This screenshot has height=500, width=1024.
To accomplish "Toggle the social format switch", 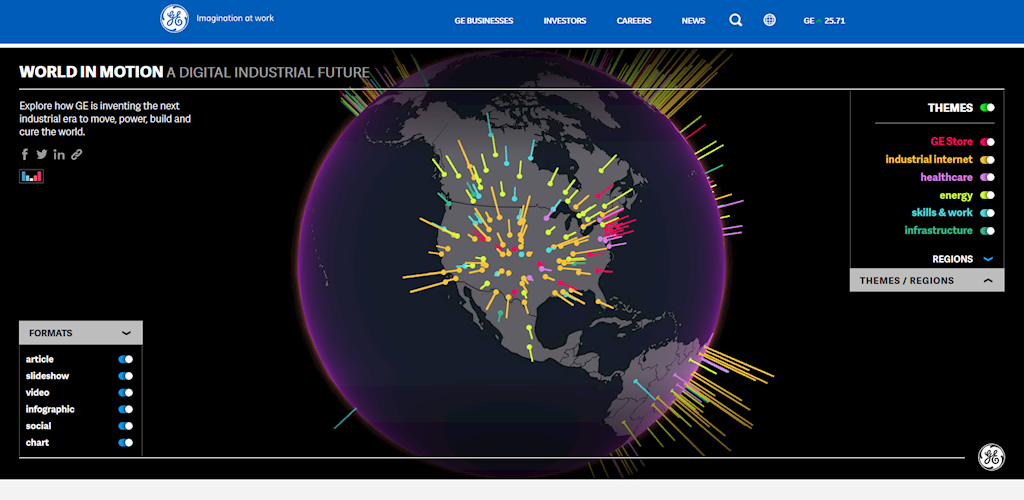I will (125, 426).
